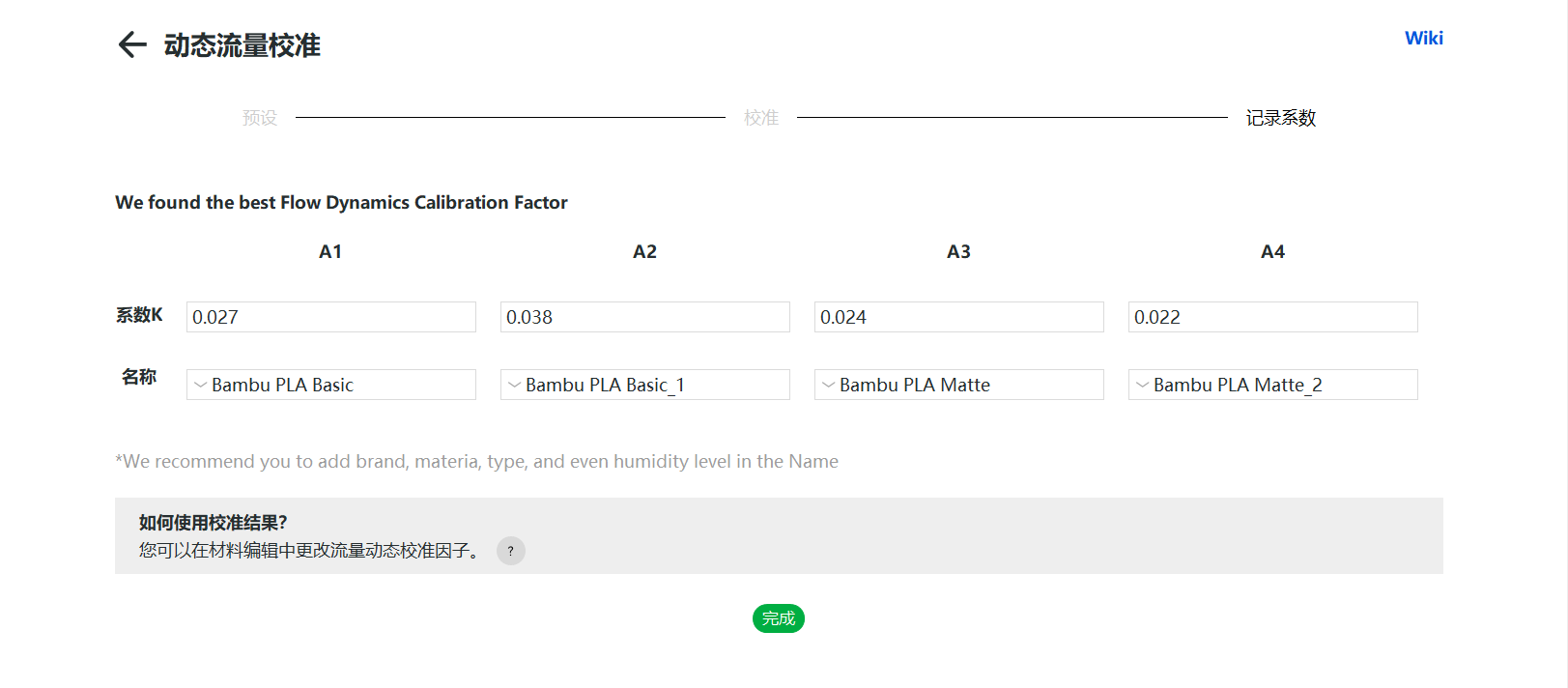Select the 预设 step
1568x688 pixels.
coord(260,118)
